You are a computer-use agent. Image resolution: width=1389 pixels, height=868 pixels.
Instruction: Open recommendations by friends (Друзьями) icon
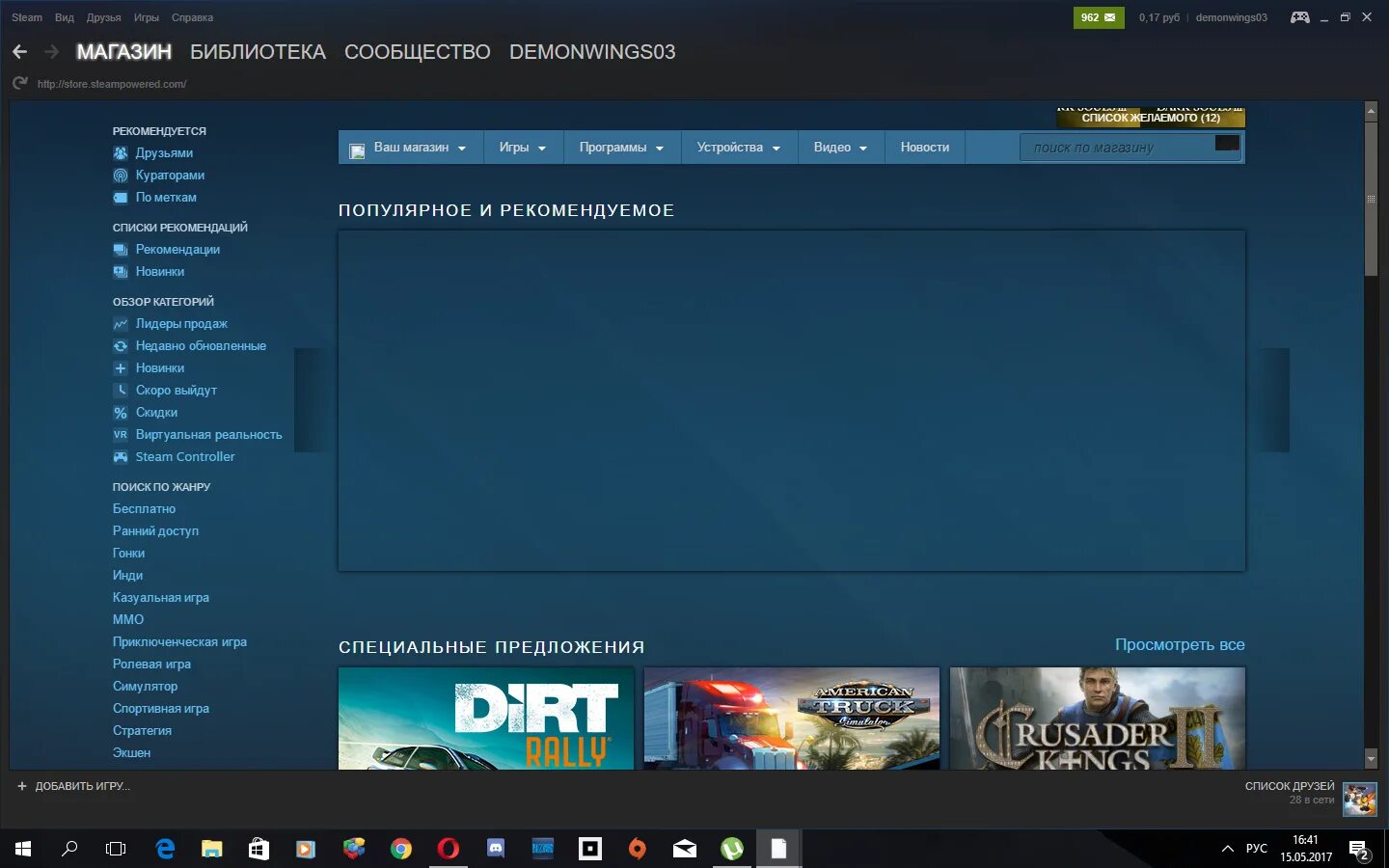click(121, 153)
